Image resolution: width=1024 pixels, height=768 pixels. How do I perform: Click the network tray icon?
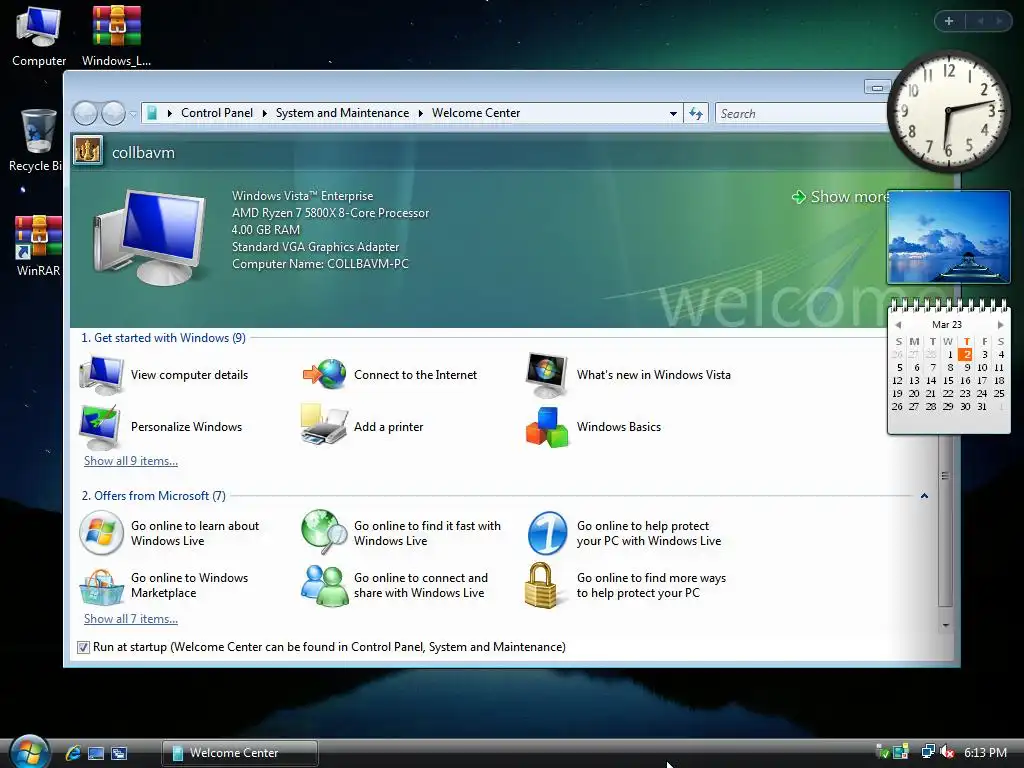[x=928, y=752]
